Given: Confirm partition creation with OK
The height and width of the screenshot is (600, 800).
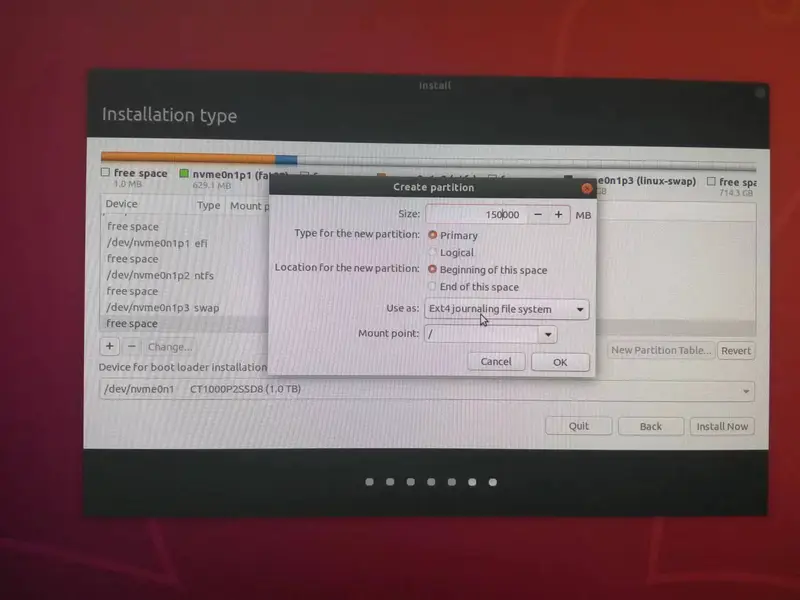Looking at the screenshot, I should point(560,362).
